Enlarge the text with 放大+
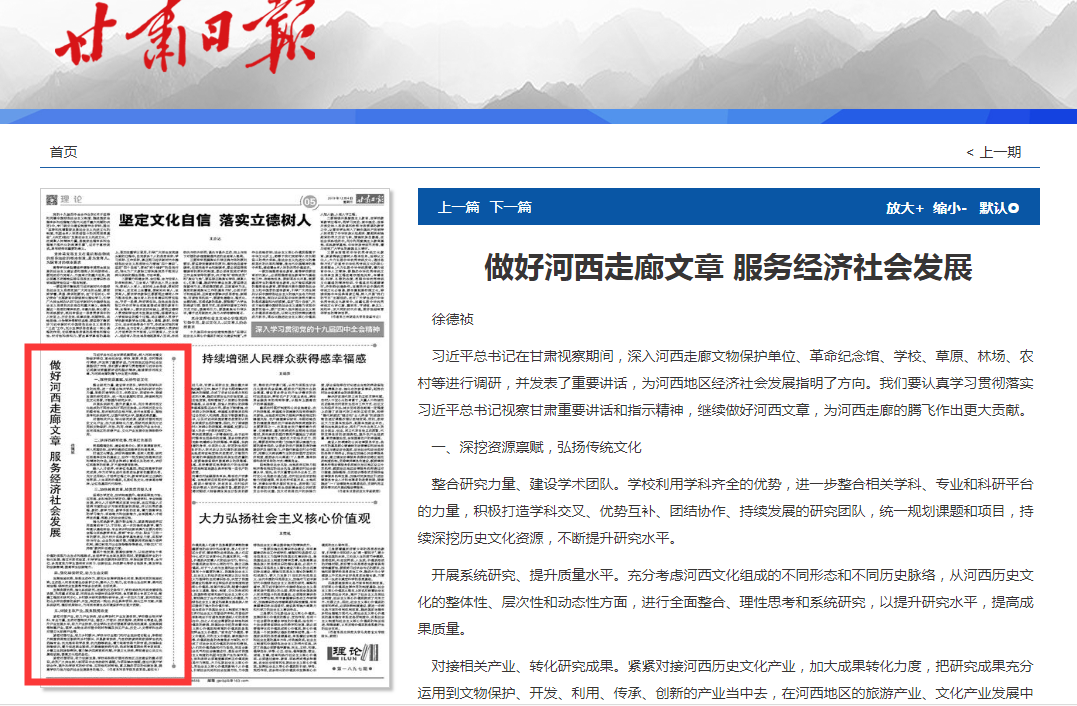This screenshot has width=1077, height=706. [x=905, y=207]
